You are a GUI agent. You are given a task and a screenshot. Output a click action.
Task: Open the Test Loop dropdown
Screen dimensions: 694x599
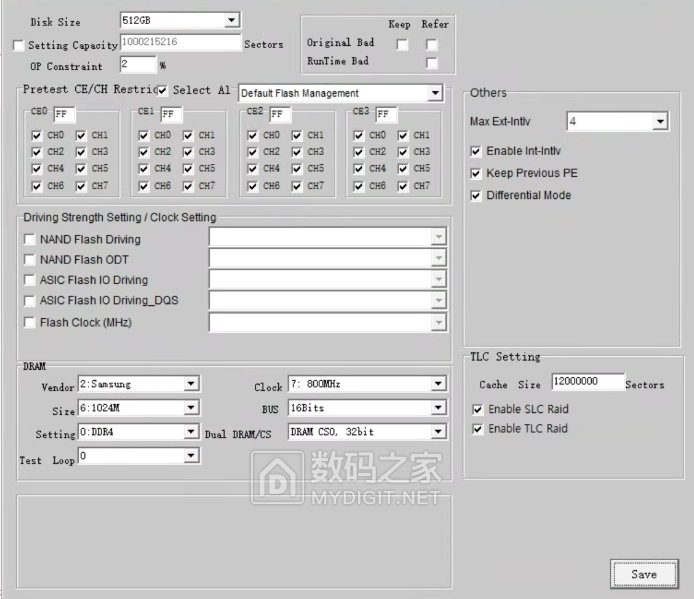[x=139, y=456]
